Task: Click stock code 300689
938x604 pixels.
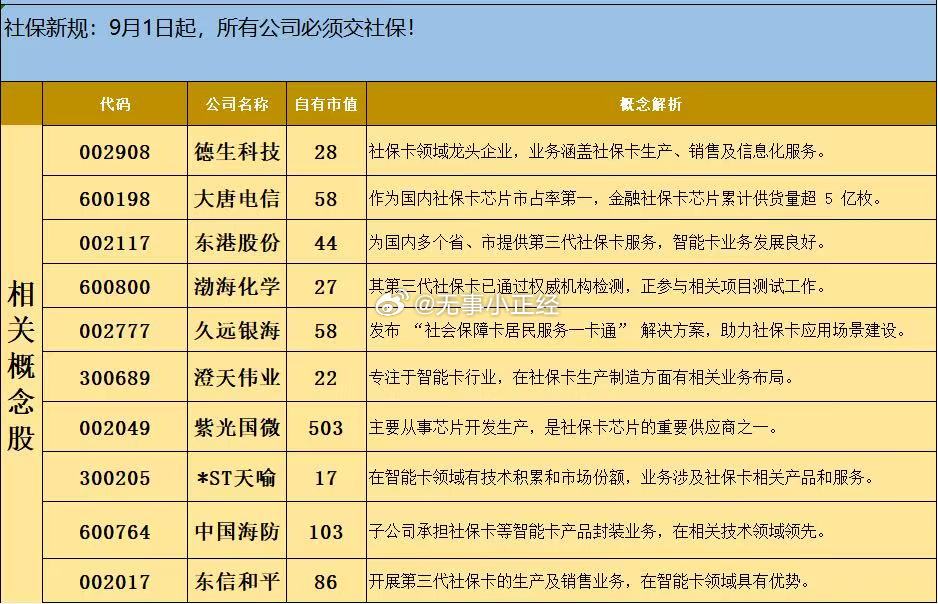Action: (115, 378)
